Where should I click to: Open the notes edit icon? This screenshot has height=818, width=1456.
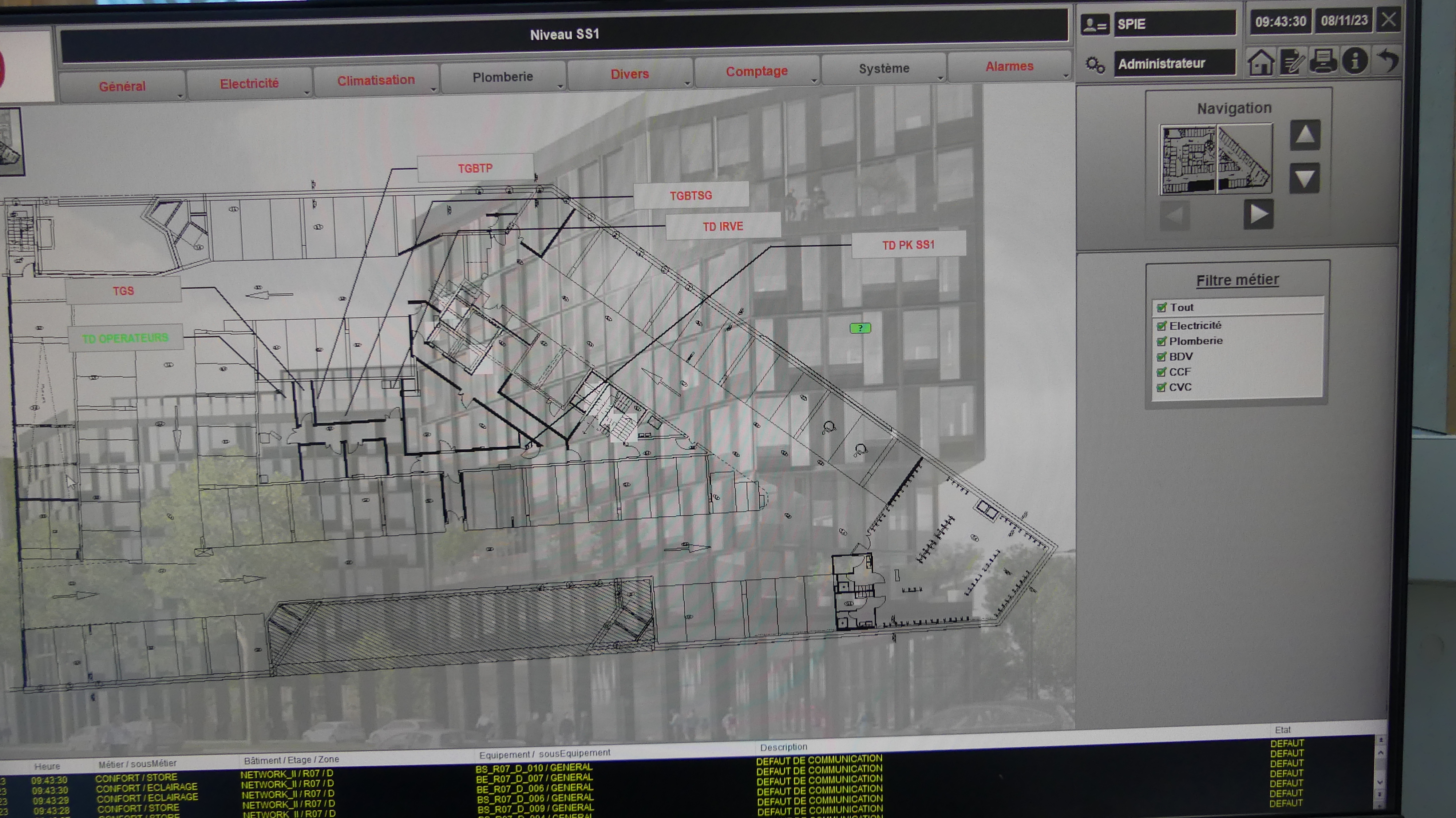[1292, 62]
